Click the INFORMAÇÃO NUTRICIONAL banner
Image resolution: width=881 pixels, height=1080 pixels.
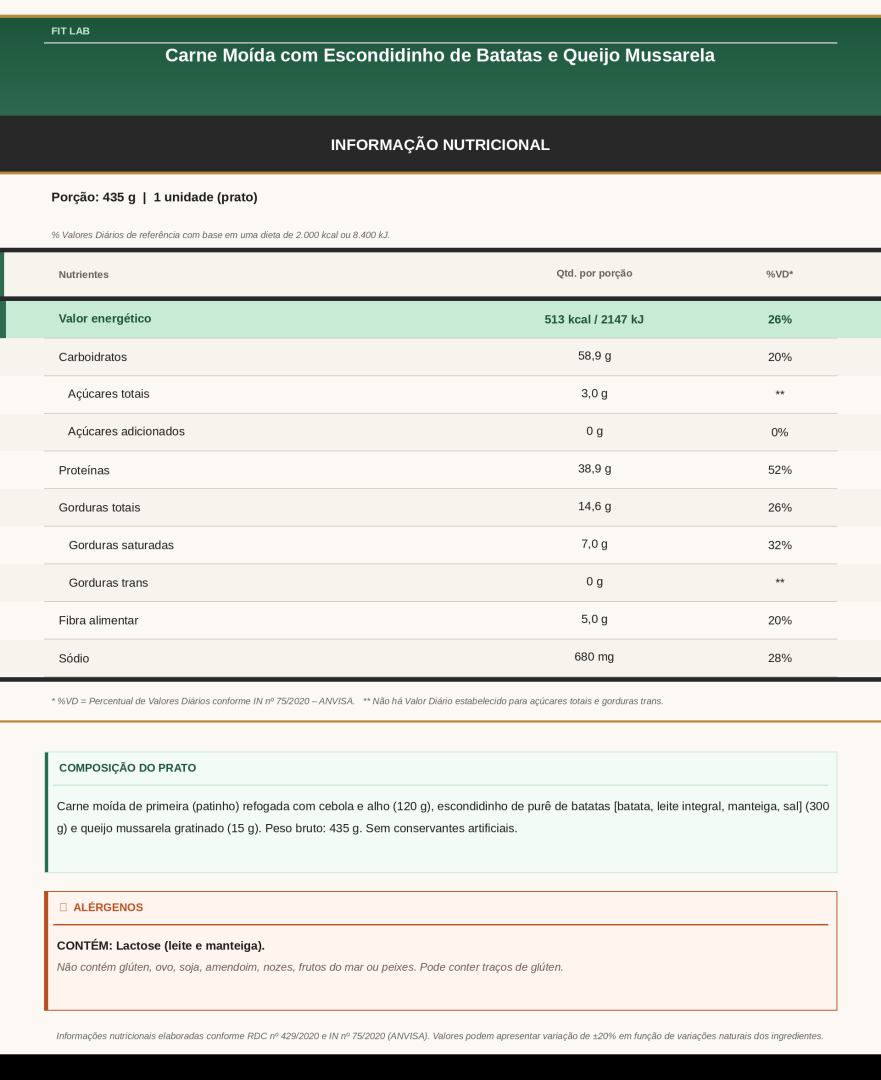point(440,145)
